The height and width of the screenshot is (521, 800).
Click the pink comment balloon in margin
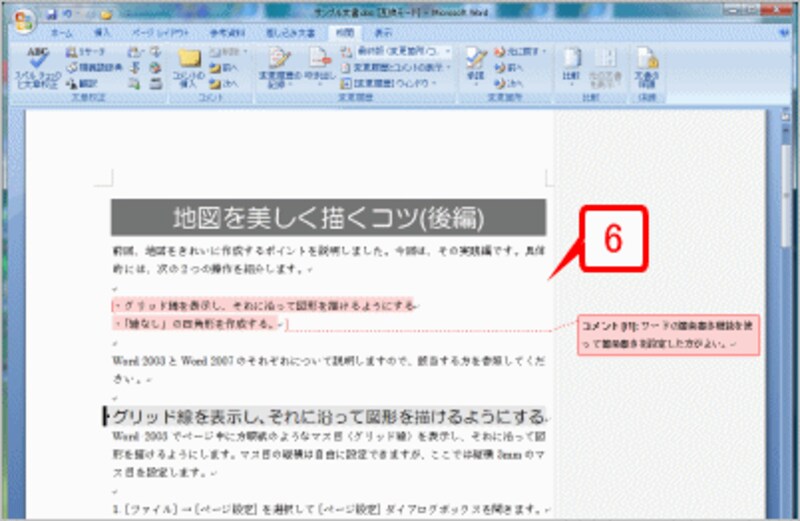click(668, 335)
